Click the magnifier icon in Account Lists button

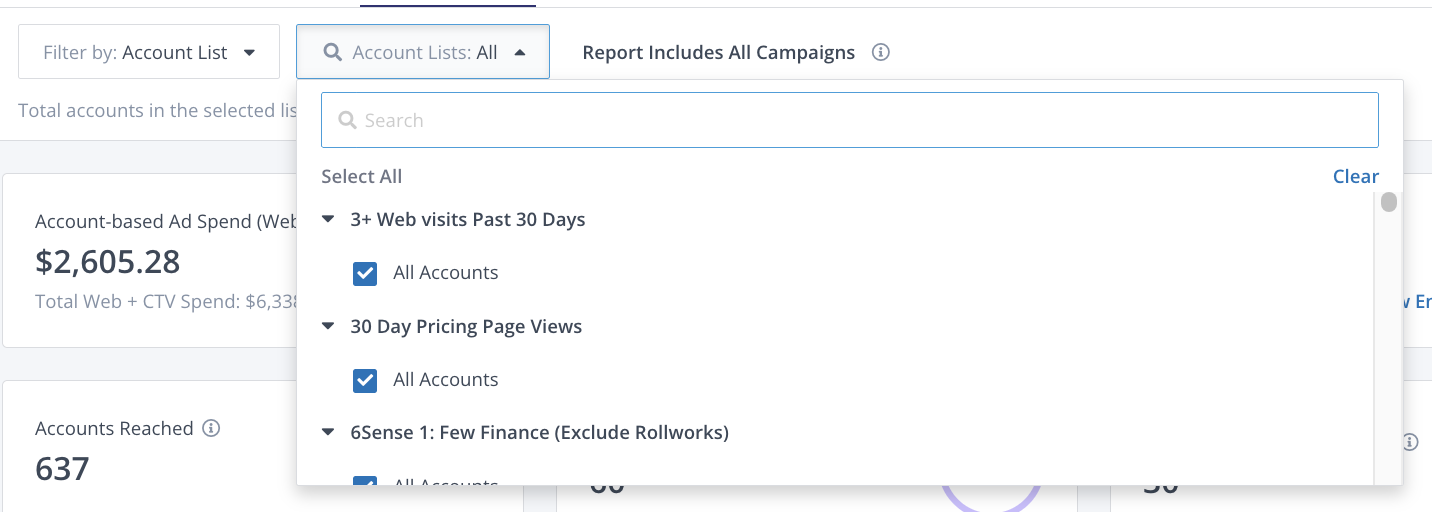[x=333, y=52]
